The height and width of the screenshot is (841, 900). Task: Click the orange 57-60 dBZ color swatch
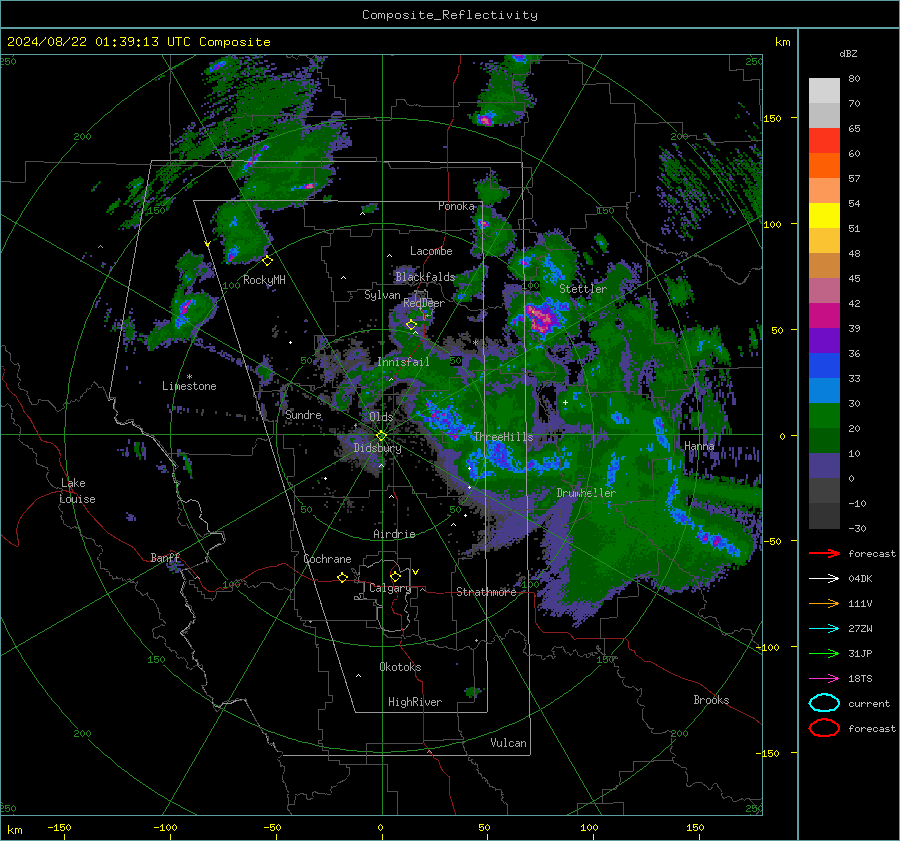tap(824, 166)
